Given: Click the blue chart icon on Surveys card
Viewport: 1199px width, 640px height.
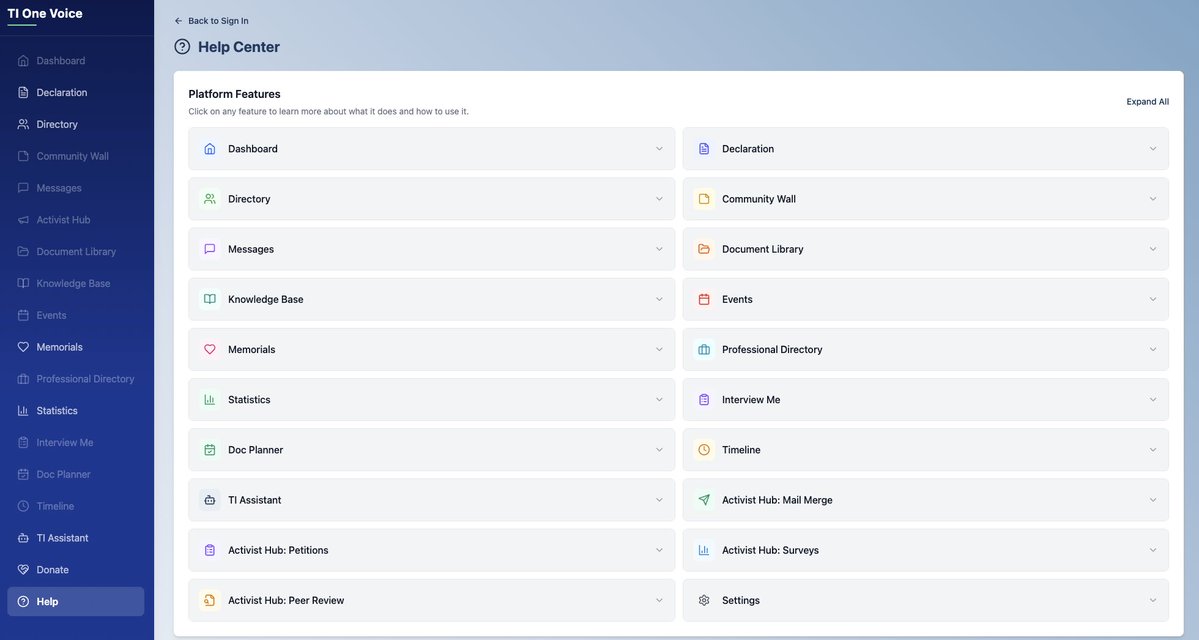Looking at the screenshot, I should tap(703, 551).
